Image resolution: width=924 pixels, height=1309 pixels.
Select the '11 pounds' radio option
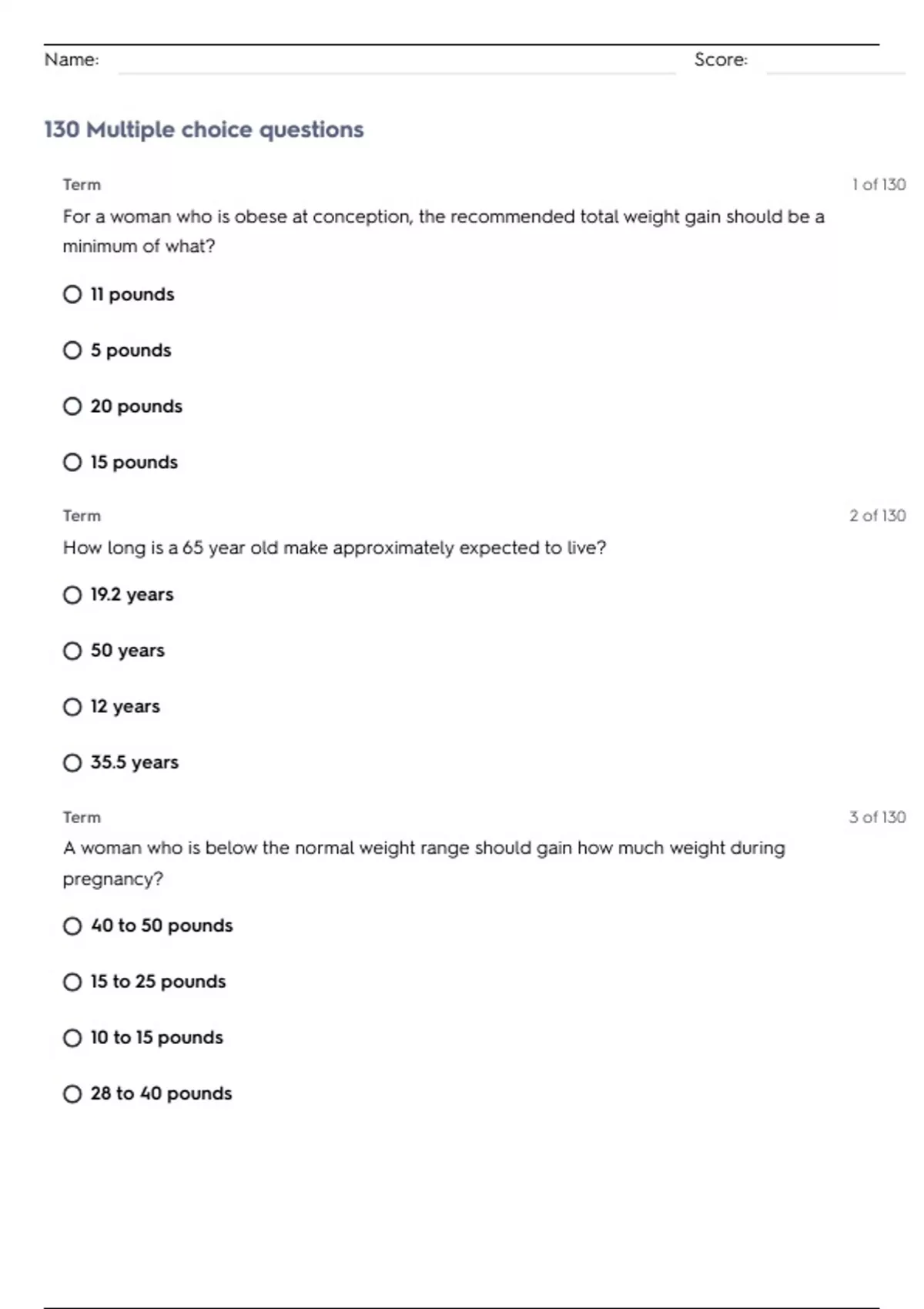tap(72, 294)
